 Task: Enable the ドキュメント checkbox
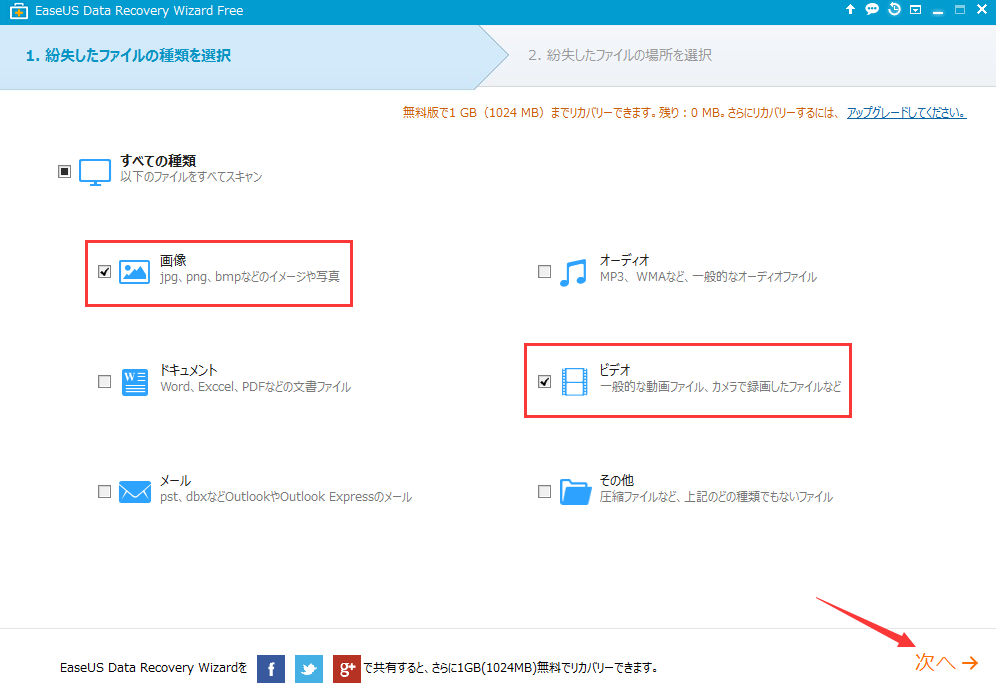(x=104, y=381)
